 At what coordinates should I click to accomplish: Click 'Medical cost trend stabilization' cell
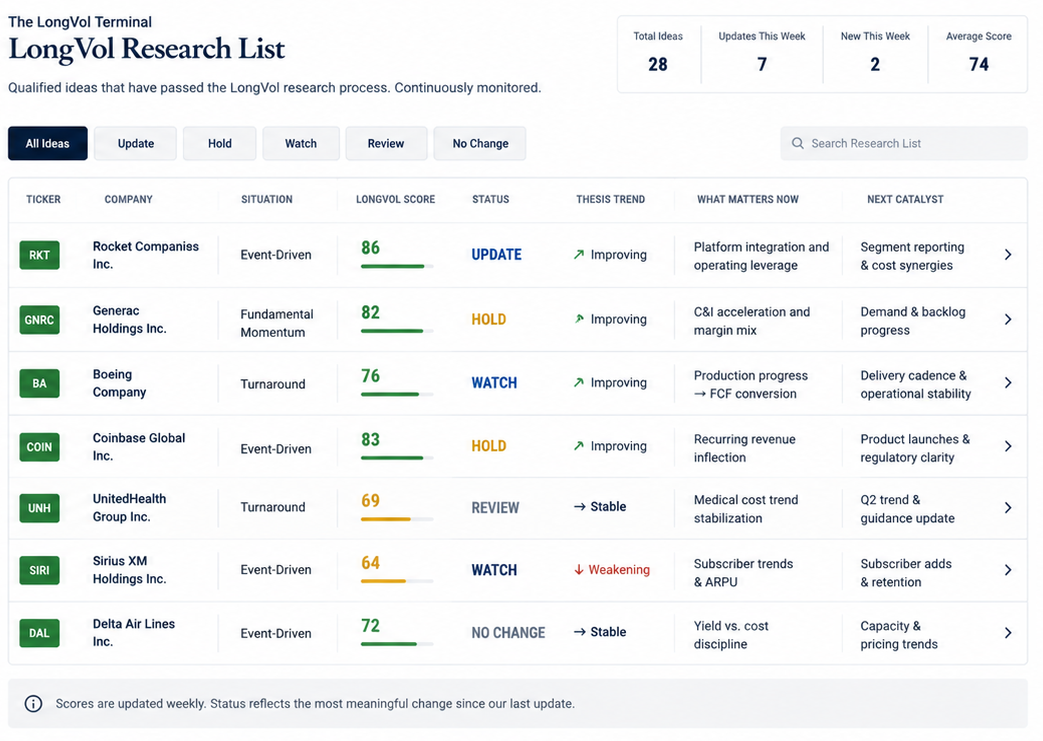(746, 509)
